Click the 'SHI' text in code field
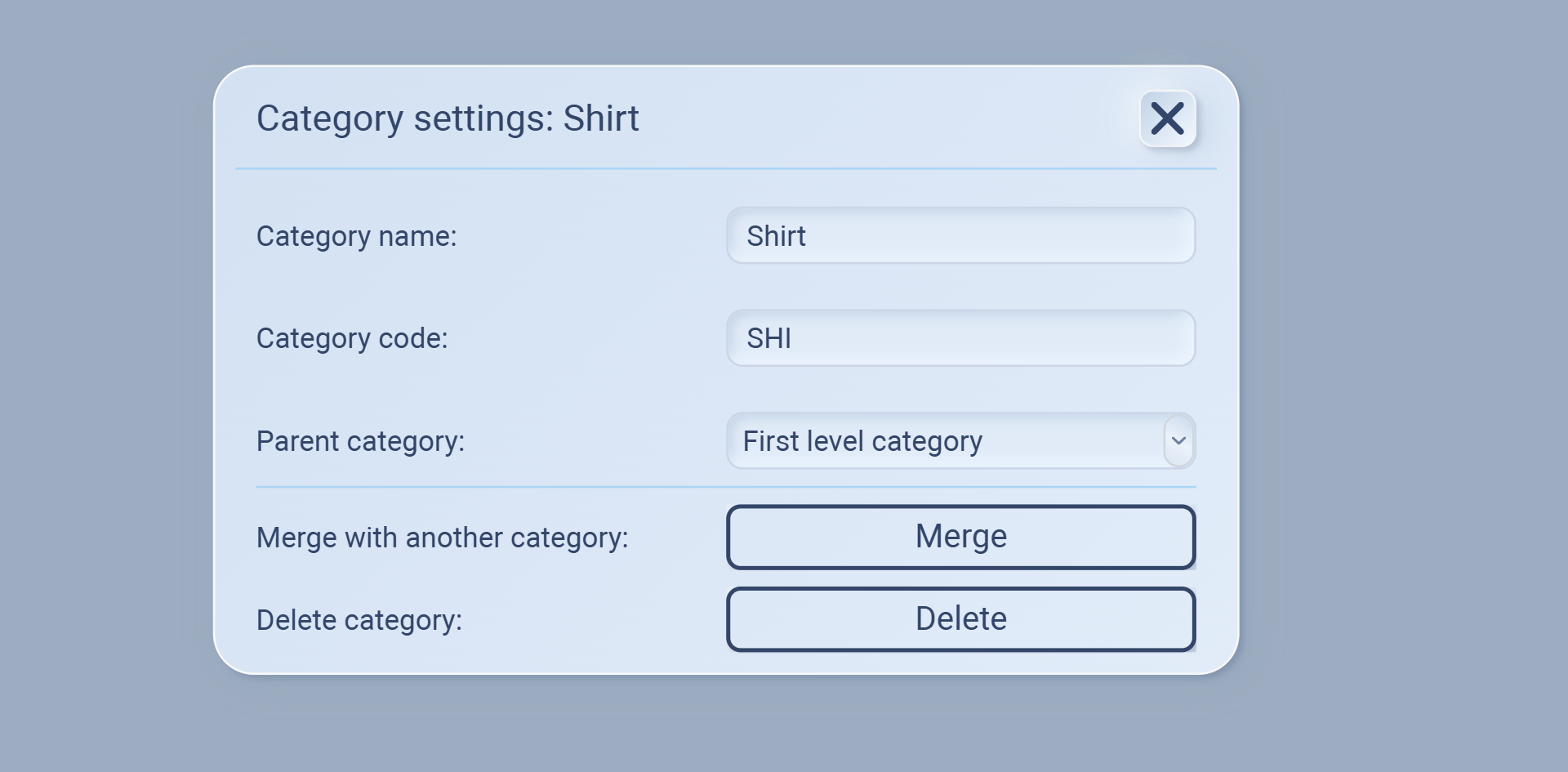This screenshot has width=1568, height=772. tap(768, 338)
